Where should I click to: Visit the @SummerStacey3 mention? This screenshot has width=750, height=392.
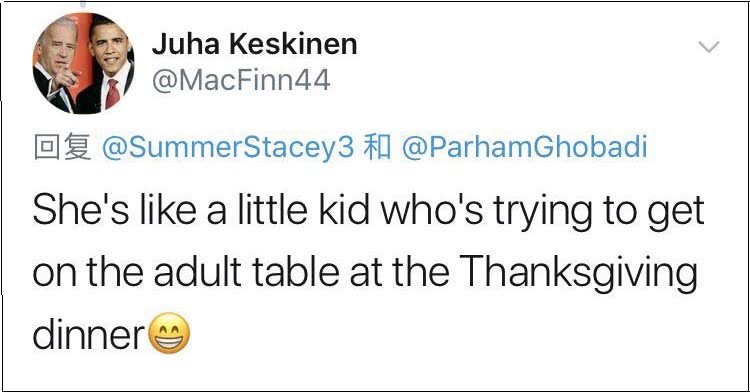tap(227, 147)
